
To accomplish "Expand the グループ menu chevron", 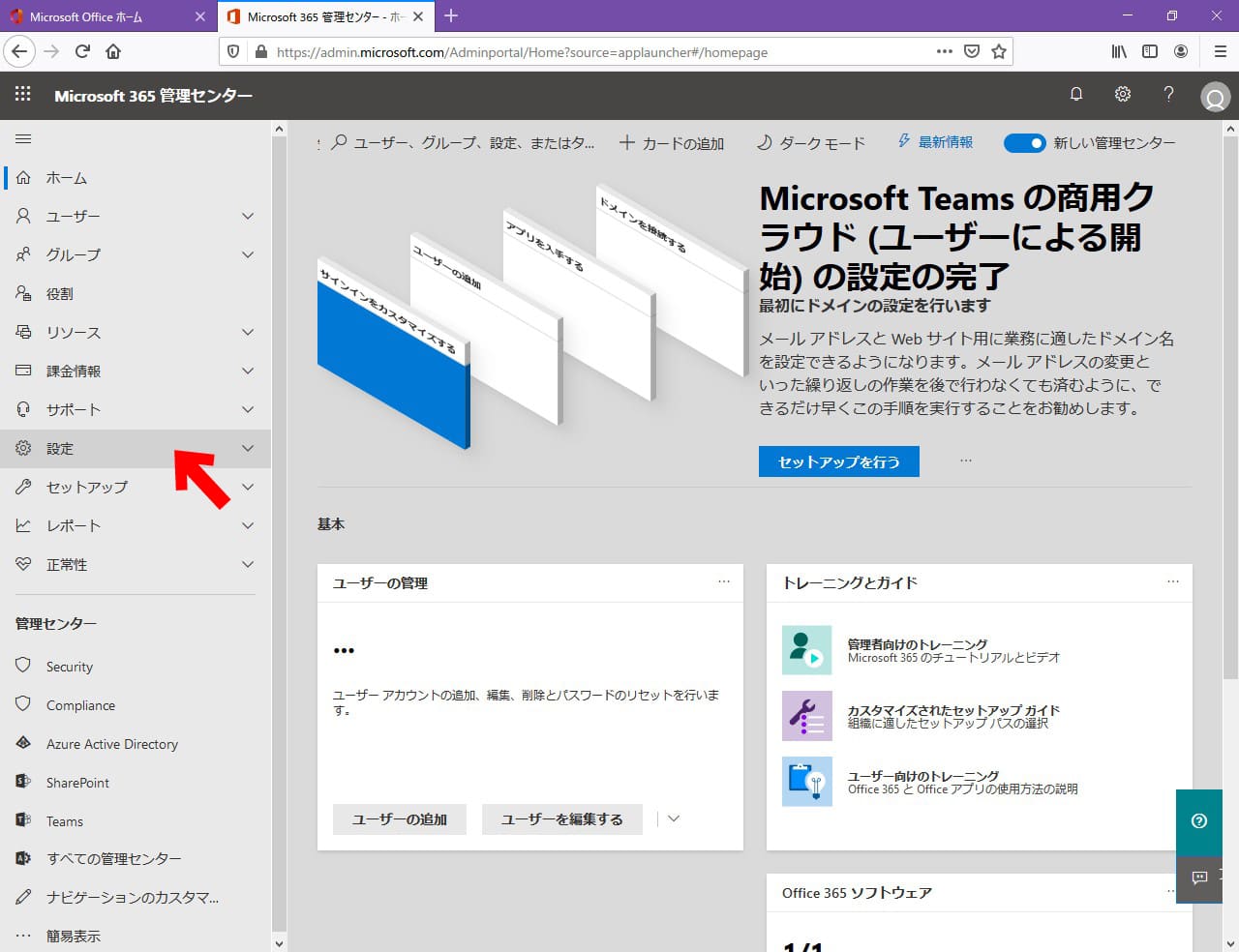I will click(x=248, y=254).
